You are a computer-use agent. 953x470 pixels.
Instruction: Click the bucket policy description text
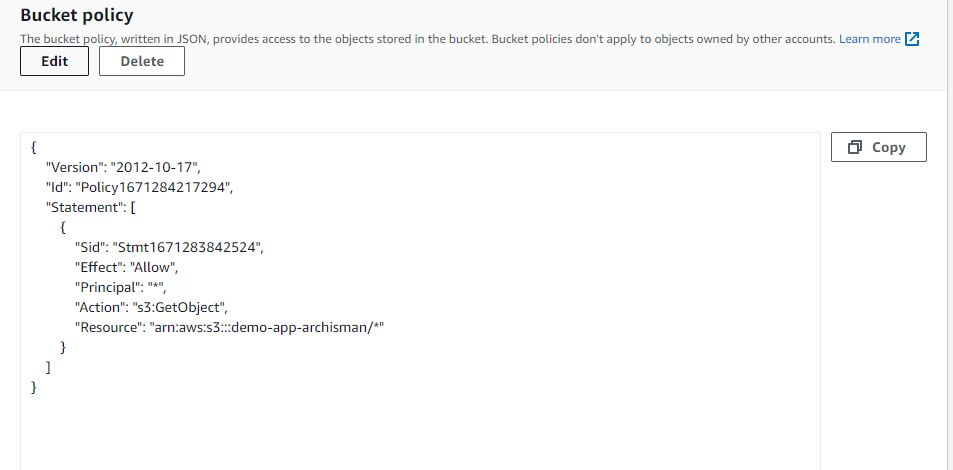[x=428, y=39]
